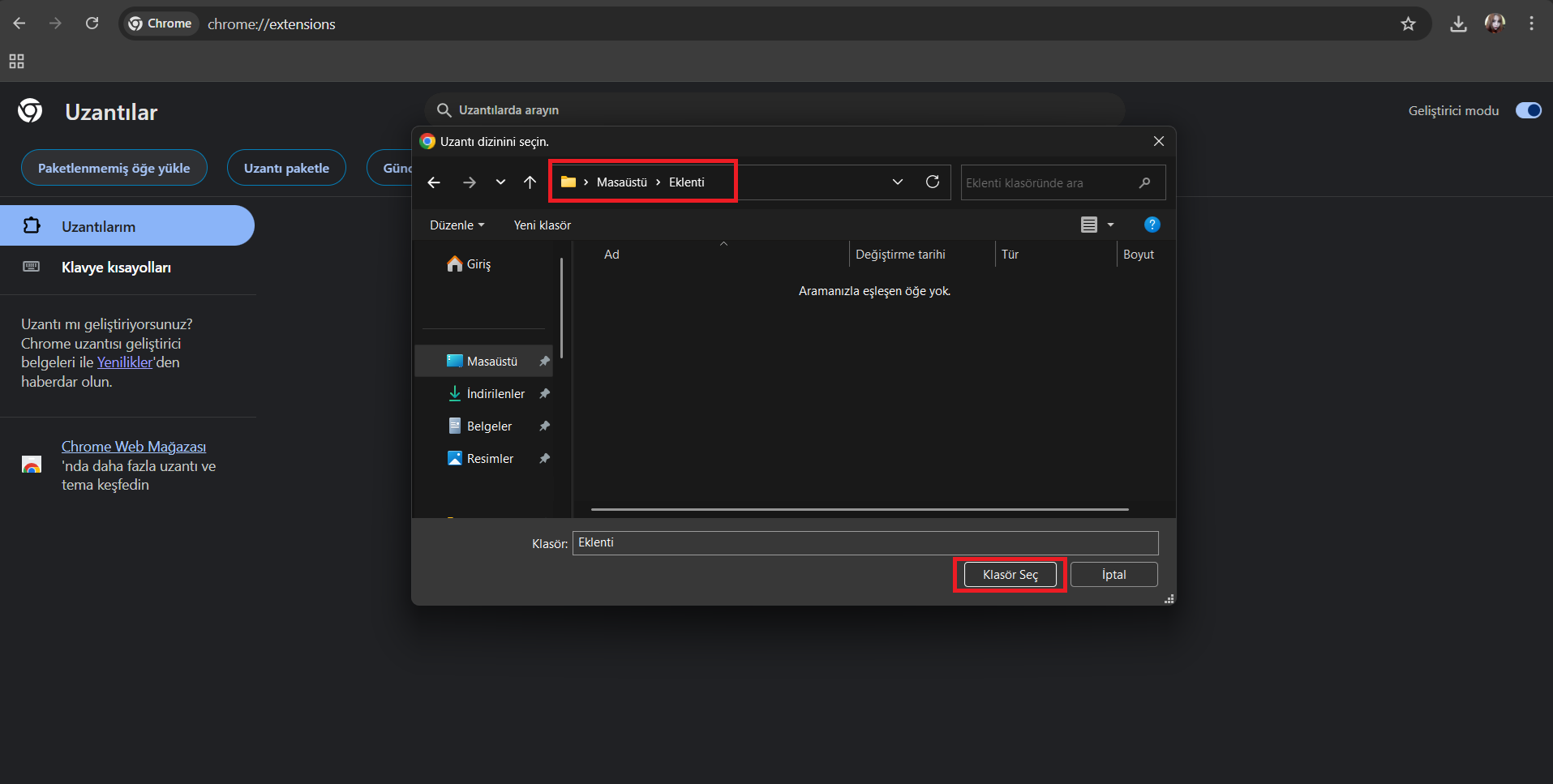This screenshot has width=1553, height=784.
Task: Open Chrome downloads icon
Action: [1458, 24]
